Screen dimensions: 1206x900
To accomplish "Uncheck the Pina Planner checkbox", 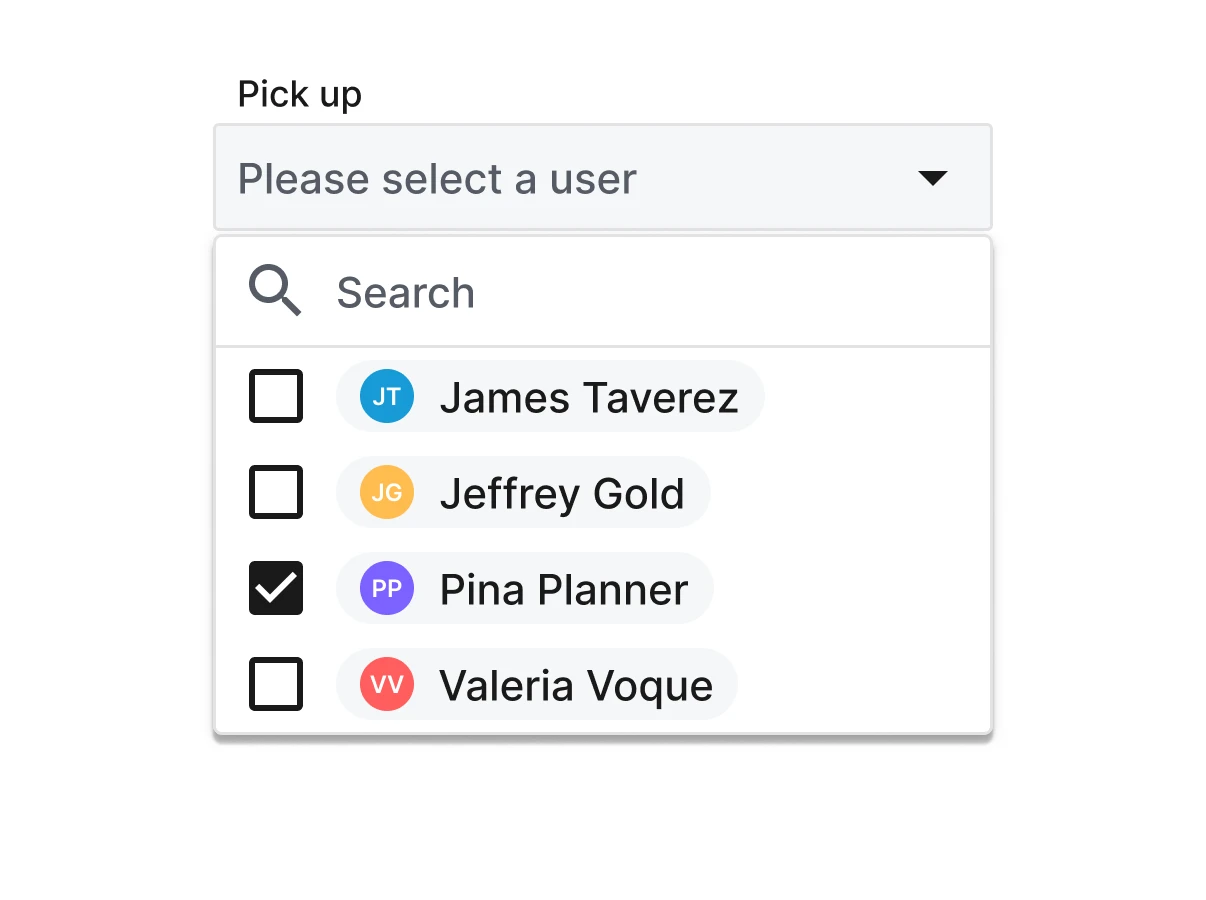I will pos(276,588).
